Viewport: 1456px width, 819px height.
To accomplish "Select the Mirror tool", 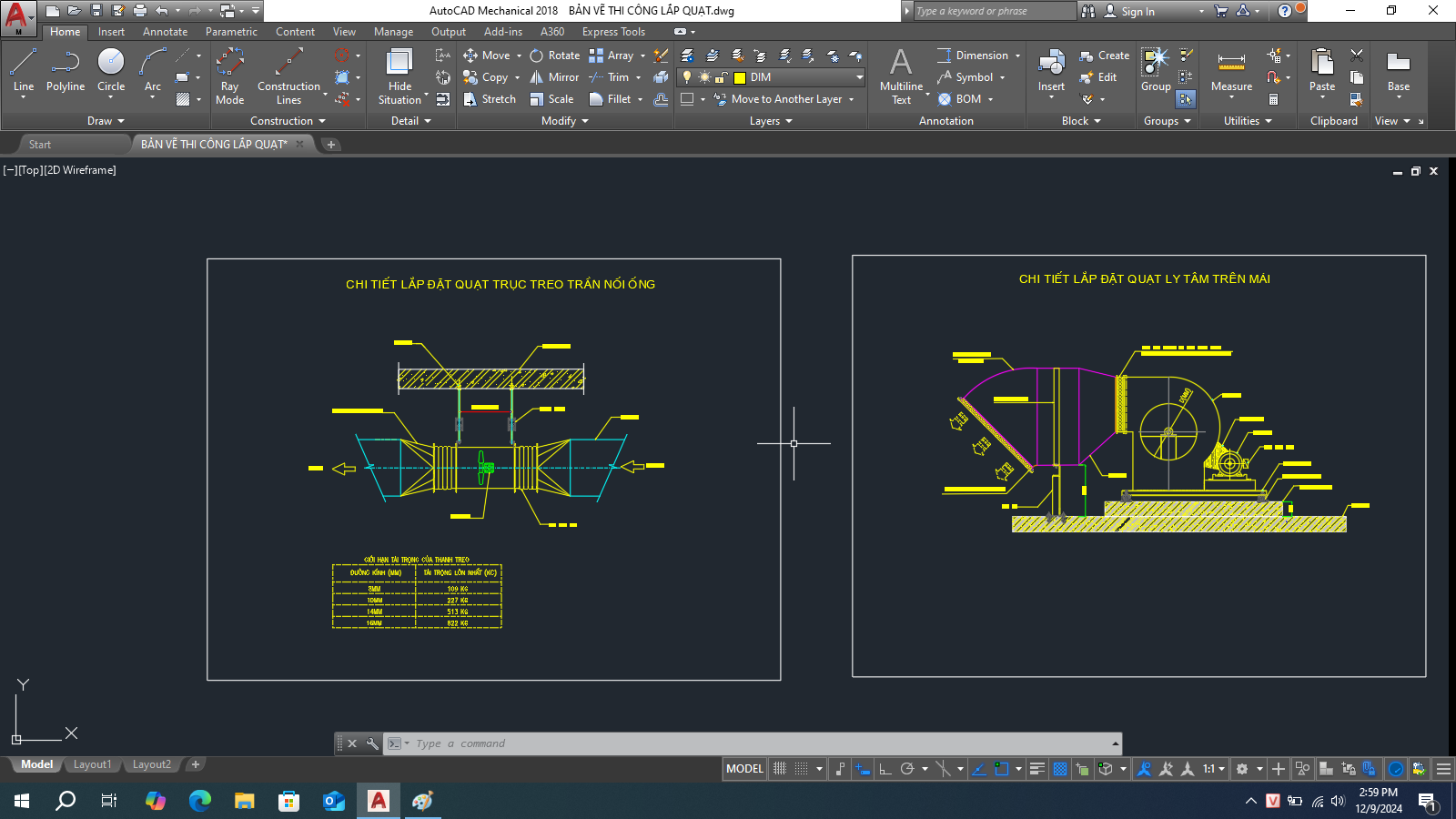I will pos(555,77).
